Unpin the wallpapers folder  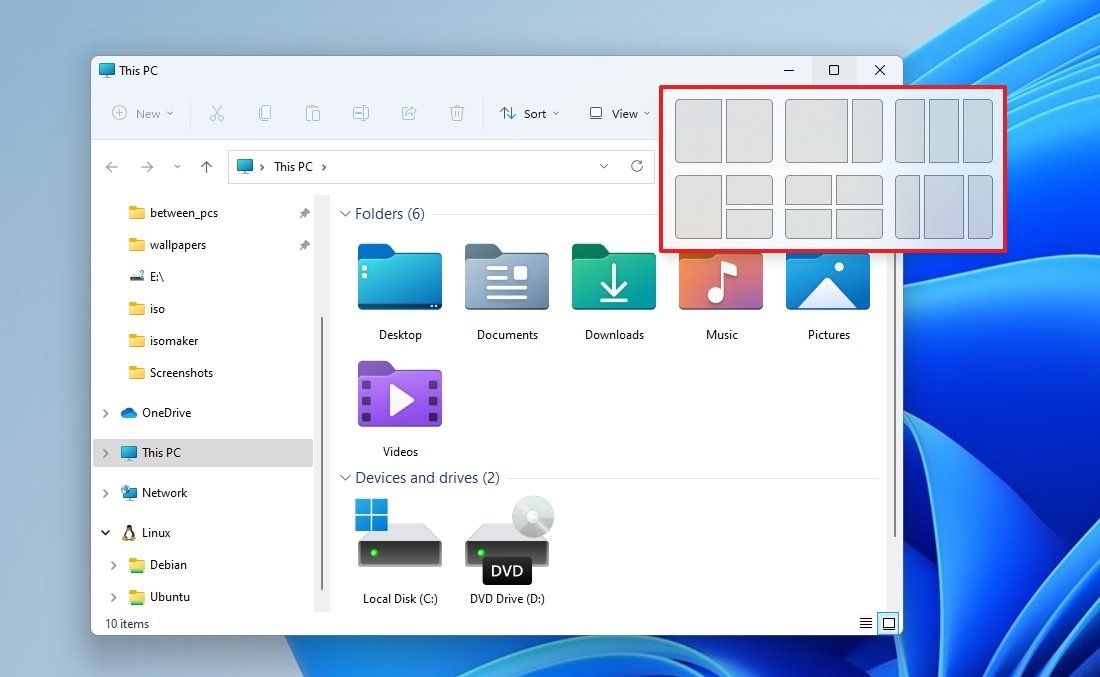tap(304, 244)
